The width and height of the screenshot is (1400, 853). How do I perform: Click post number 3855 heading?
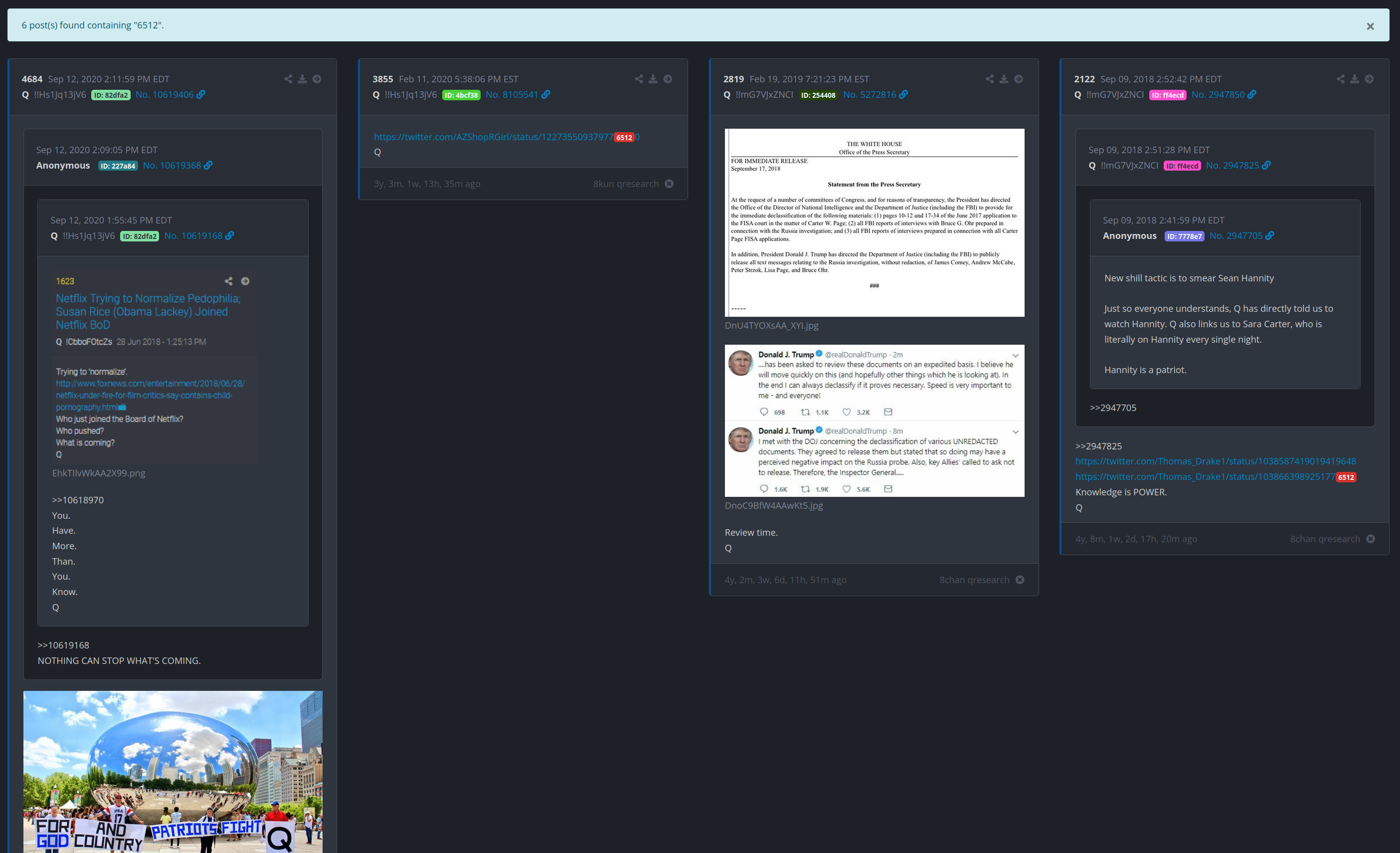pos(382,79)
